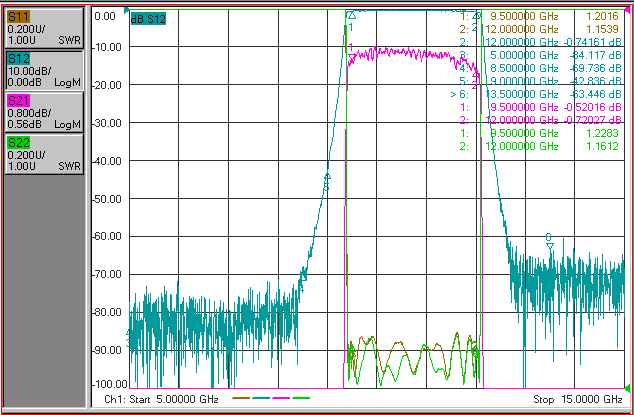Click magenta reference arrow at top right
634x415 pixels.
pos(627,9)
